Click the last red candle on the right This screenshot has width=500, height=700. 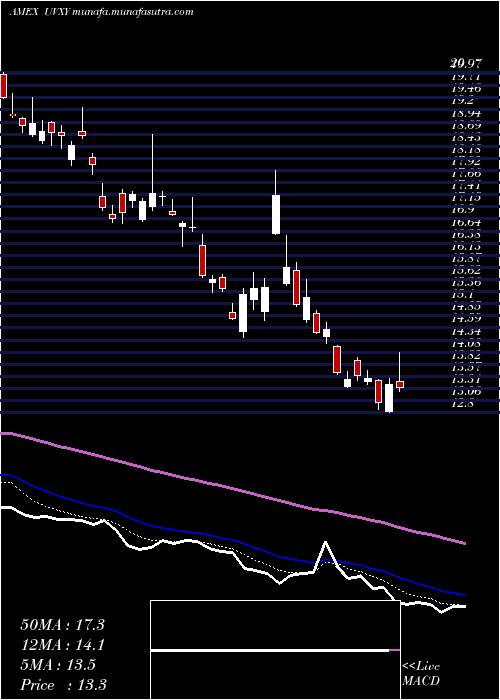(x=400, y=384)
